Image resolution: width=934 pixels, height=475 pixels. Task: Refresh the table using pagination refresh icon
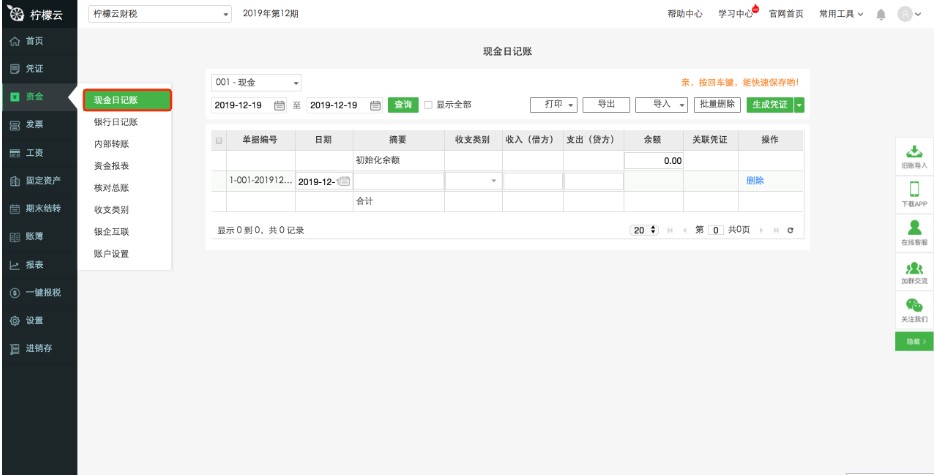tap(790, 230)
